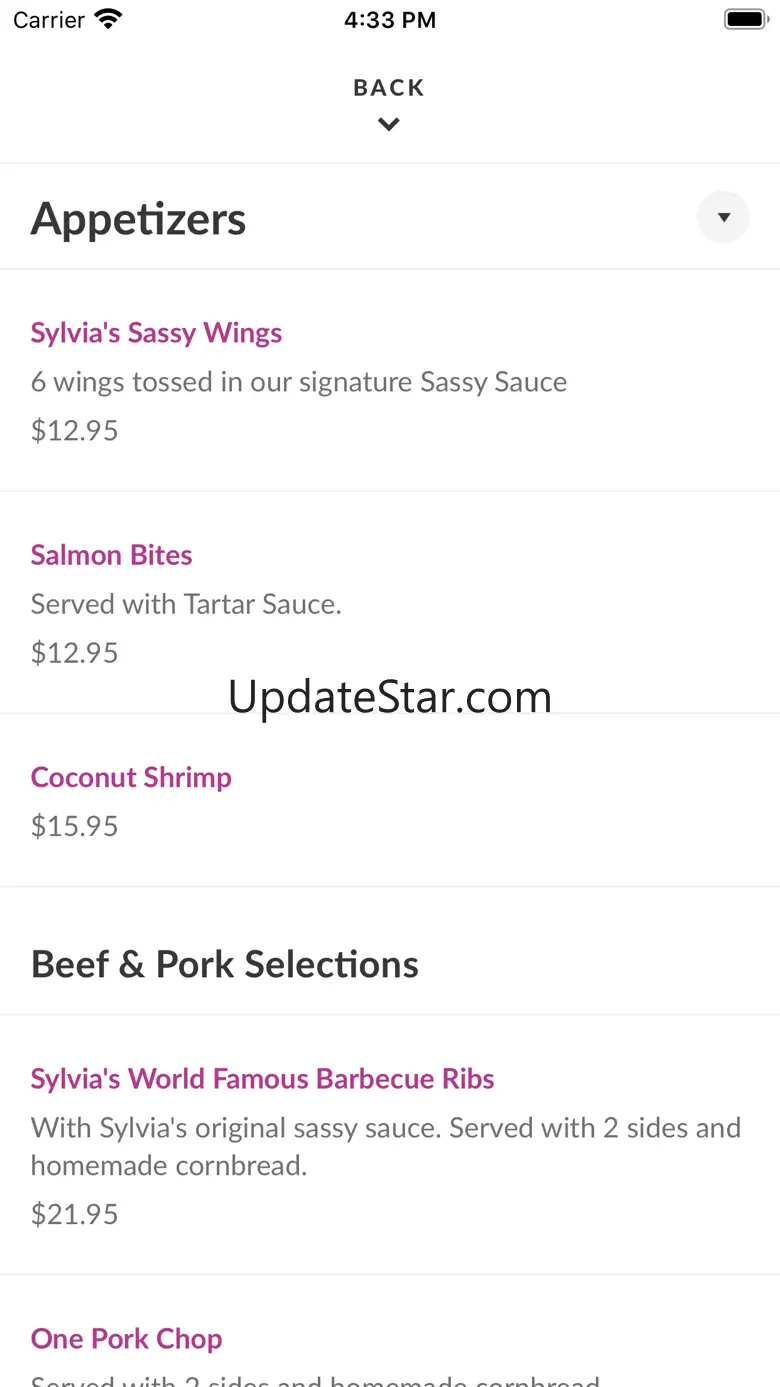
Task: Tap the 4:33 PM clock
Action: click(x=390, y=20)
